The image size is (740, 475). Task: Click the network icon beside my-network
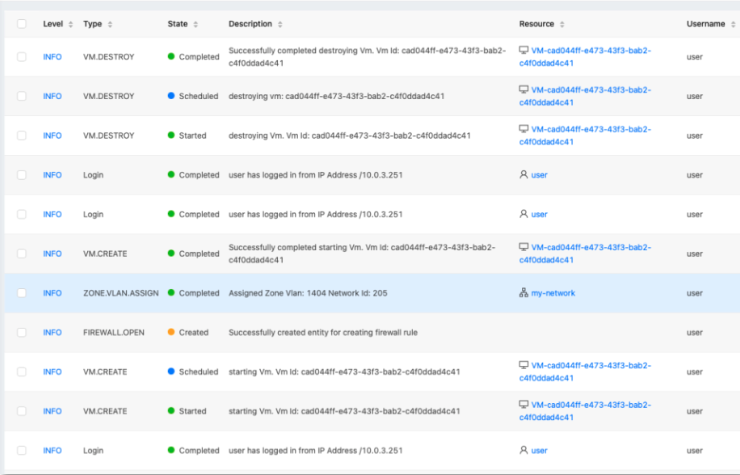(523, 293)
